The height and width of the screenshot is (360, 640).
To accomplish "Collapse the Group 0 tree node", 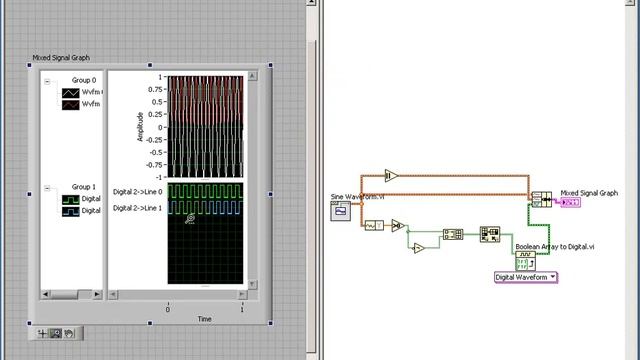I will (47, 82).
